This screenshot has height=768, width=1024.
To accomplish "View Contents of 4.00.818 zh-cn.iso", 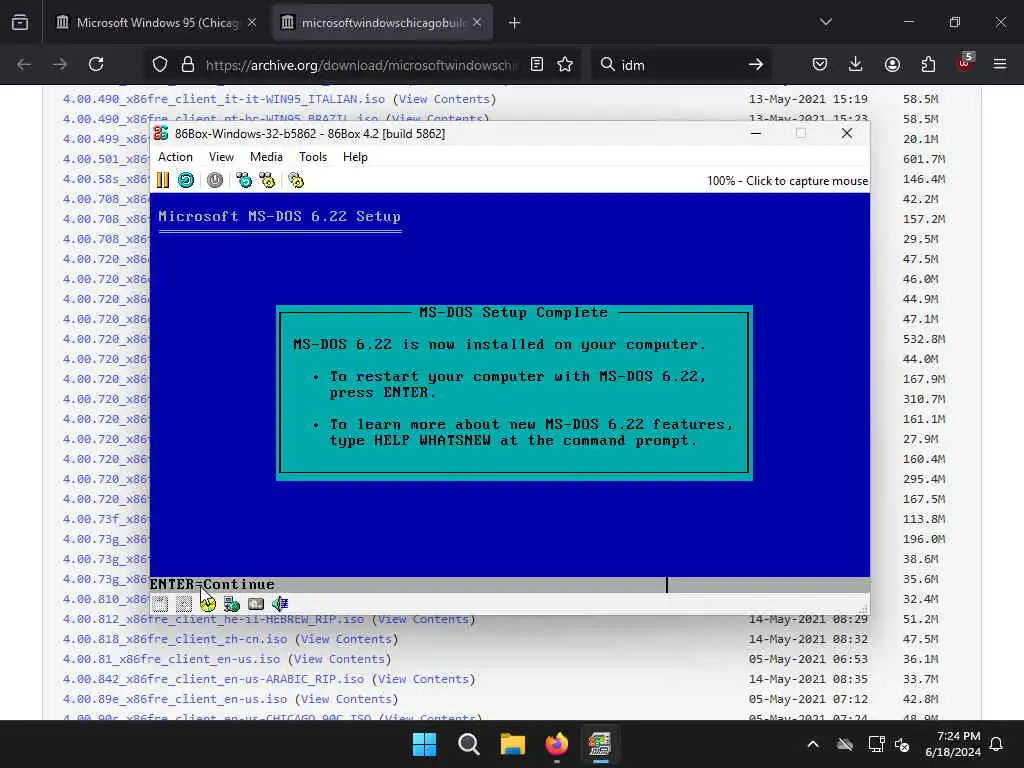I will click(x=346, y=639).
